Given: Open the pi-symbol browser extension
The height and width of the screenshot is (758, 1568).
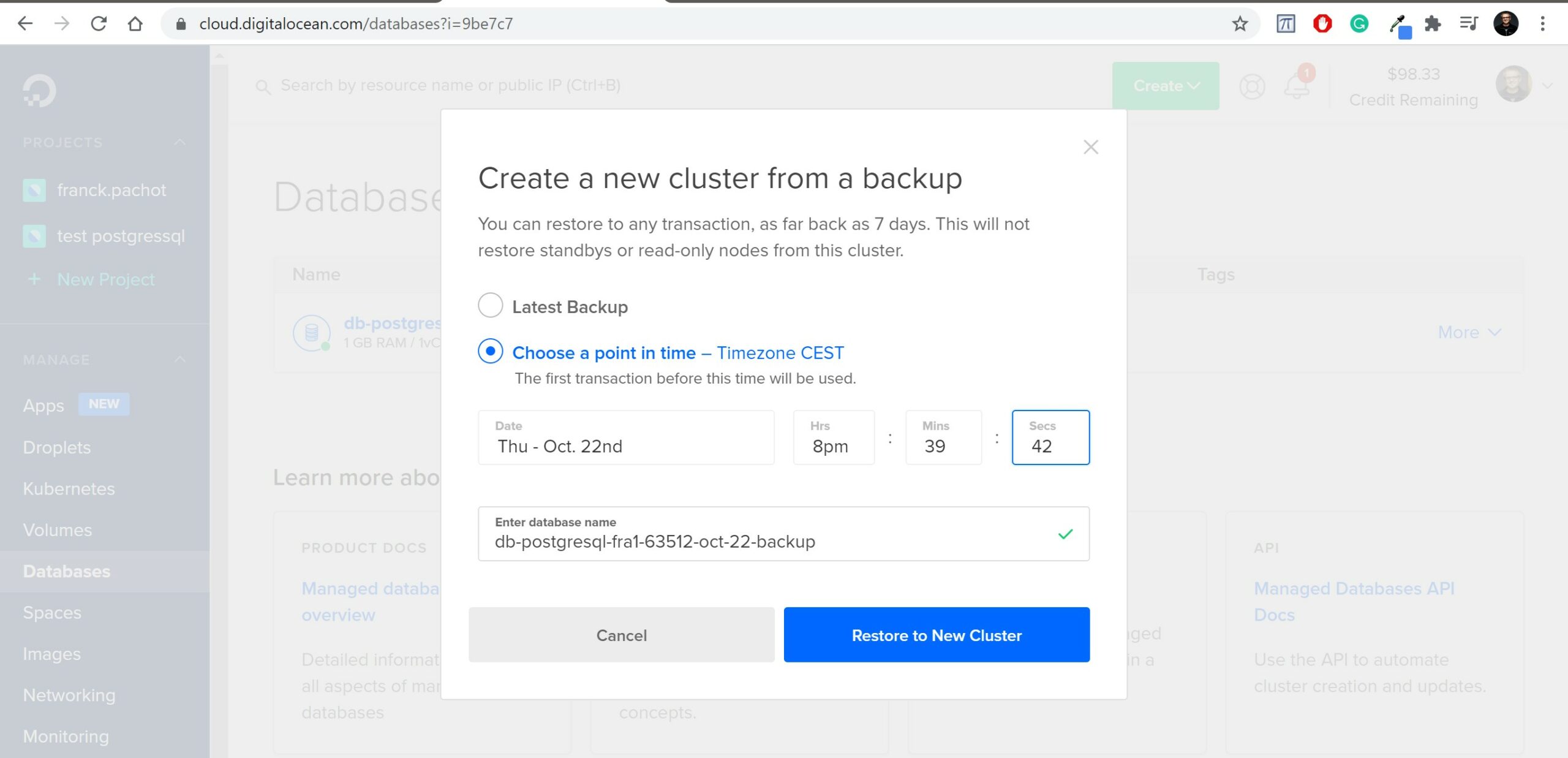Looking at the screenshot, I should coord(1286,24).
